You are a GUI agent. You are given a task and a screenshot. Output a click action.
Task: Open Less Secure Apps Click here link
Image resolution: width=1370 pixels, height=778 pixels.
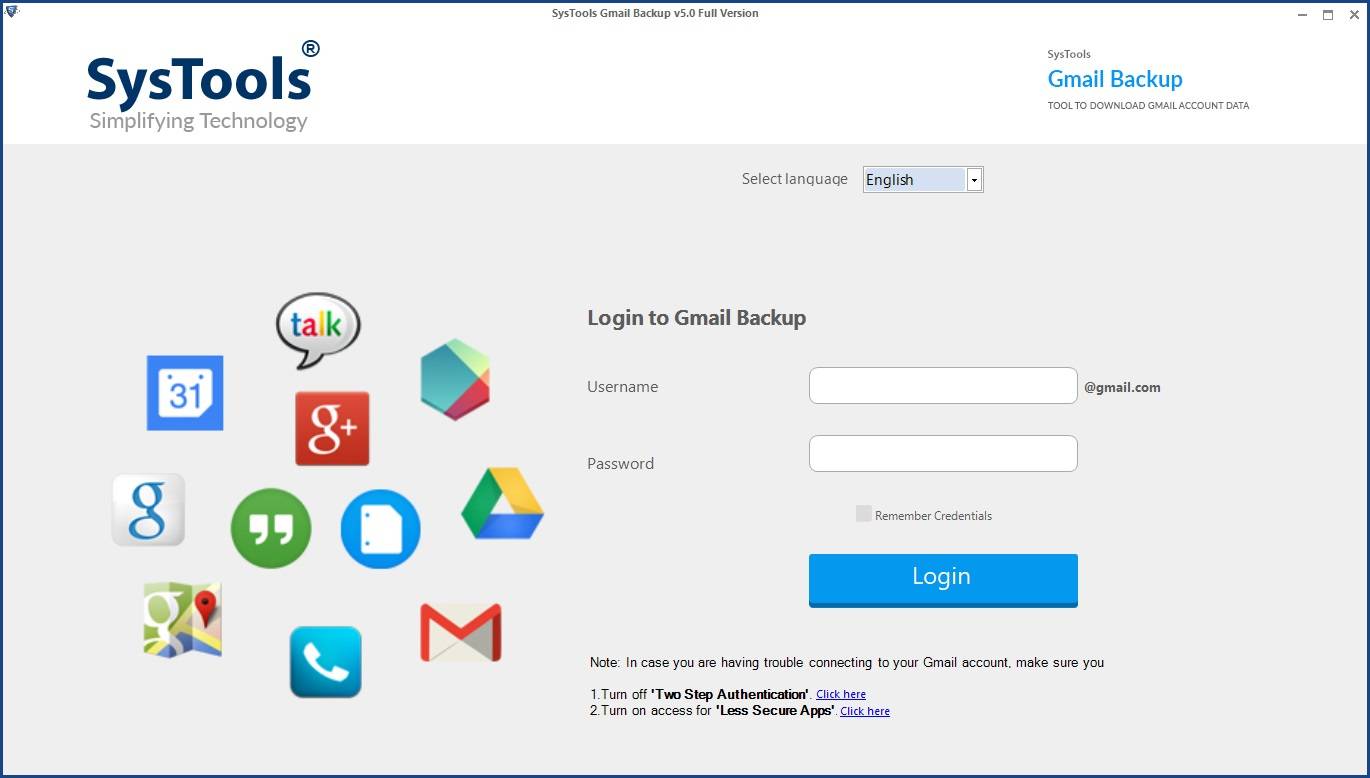[865, 711]
